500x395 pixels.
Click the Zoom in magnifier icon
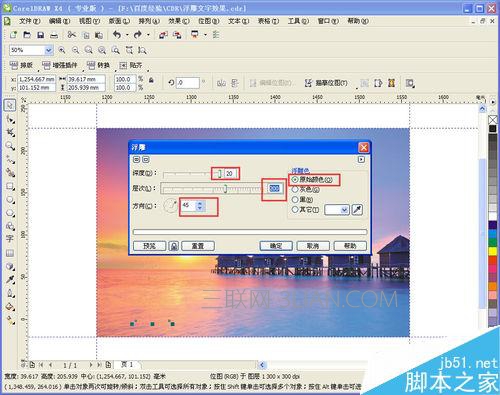[62, 50]
